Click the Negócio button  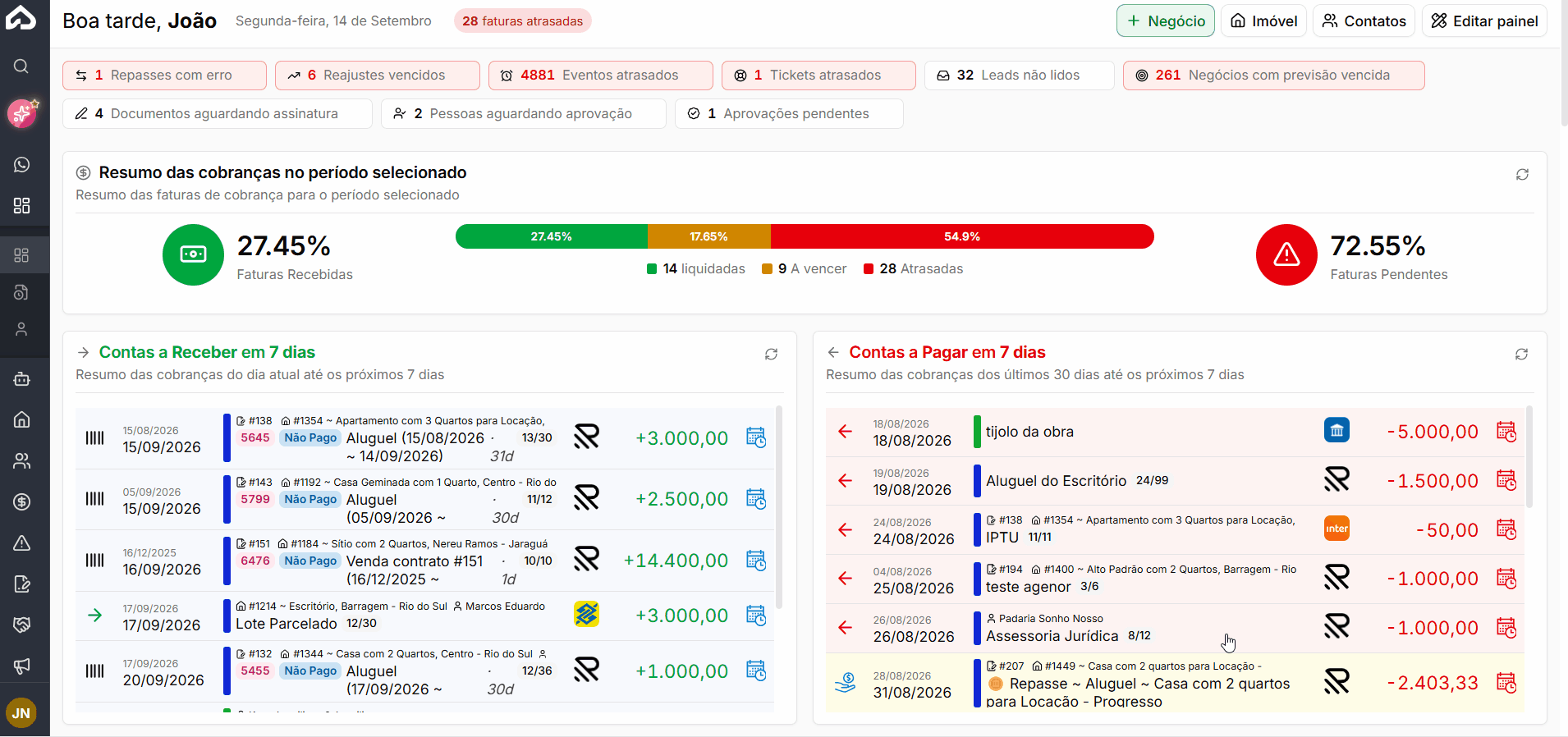pos(1166,21)
